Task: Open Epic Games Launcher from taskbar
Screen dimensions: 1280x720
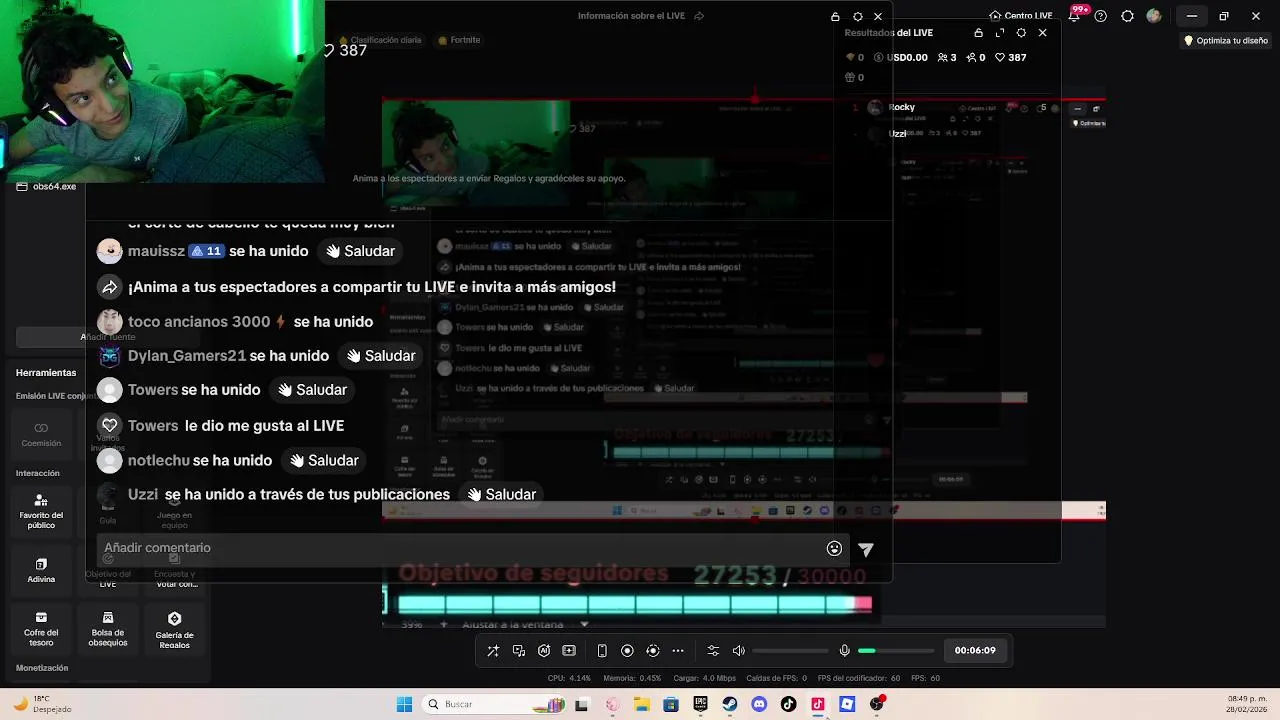Action: [700, 704]
